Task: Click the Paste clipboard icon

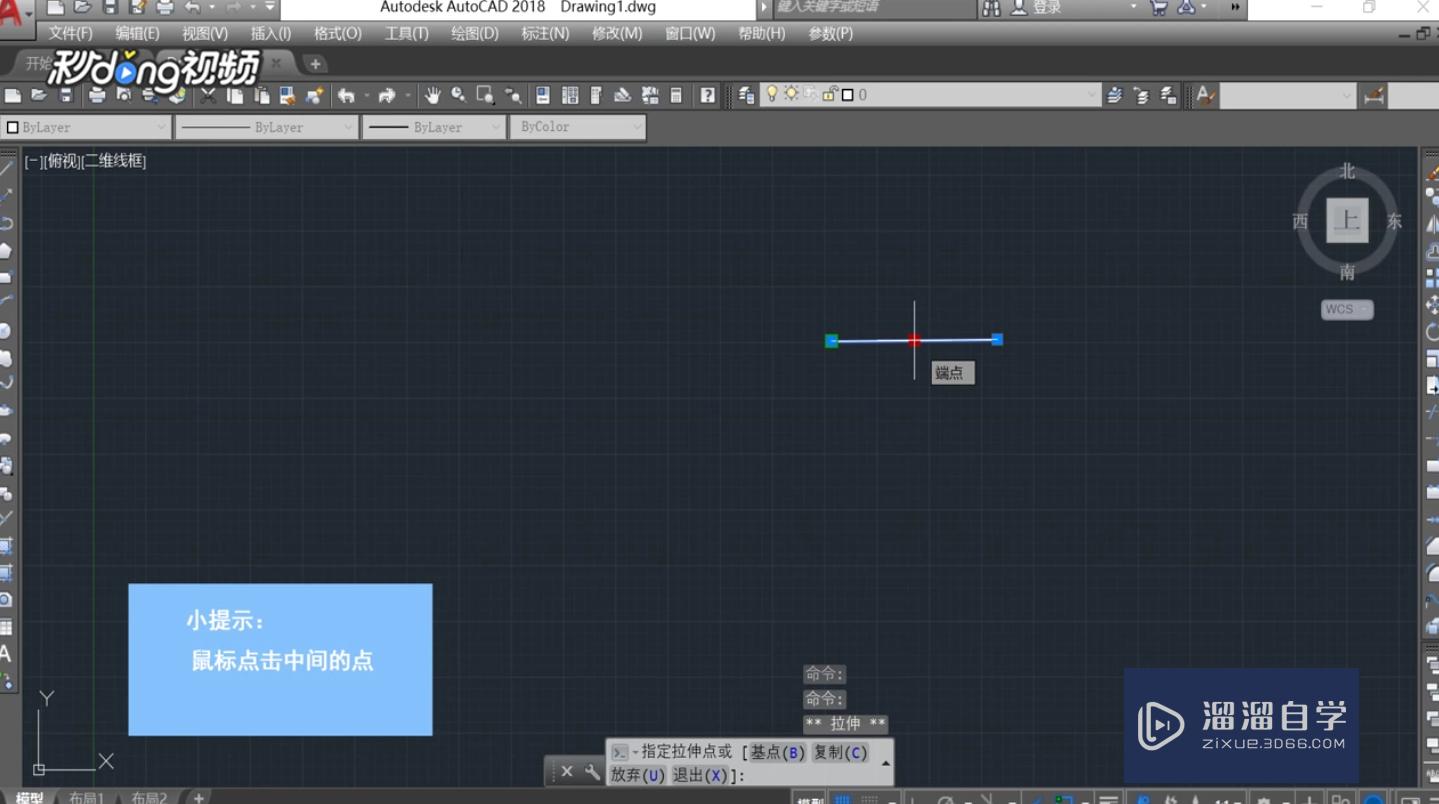Action: (x=262, y=96)
